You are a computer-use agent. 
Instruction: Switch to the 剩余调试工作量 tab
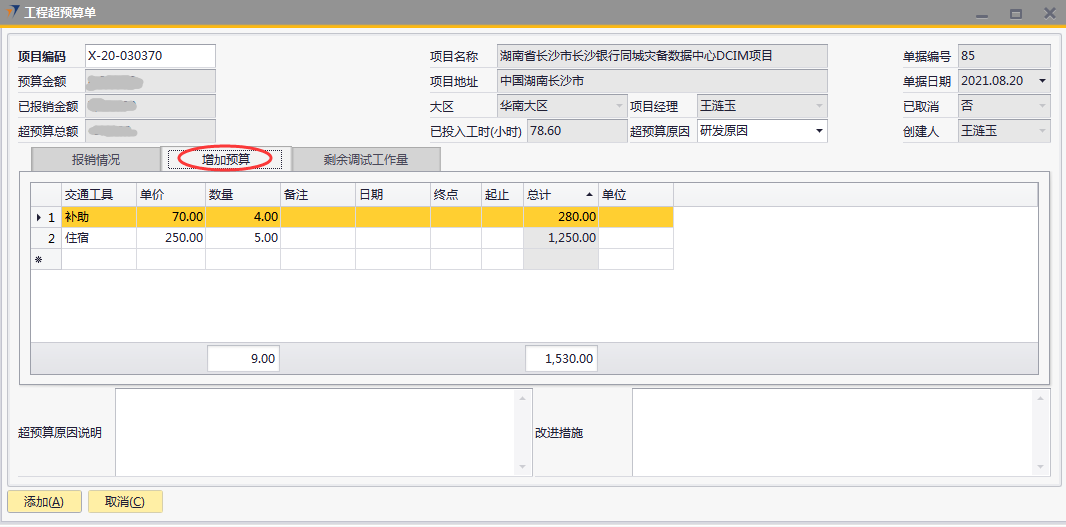click(365, 159)
